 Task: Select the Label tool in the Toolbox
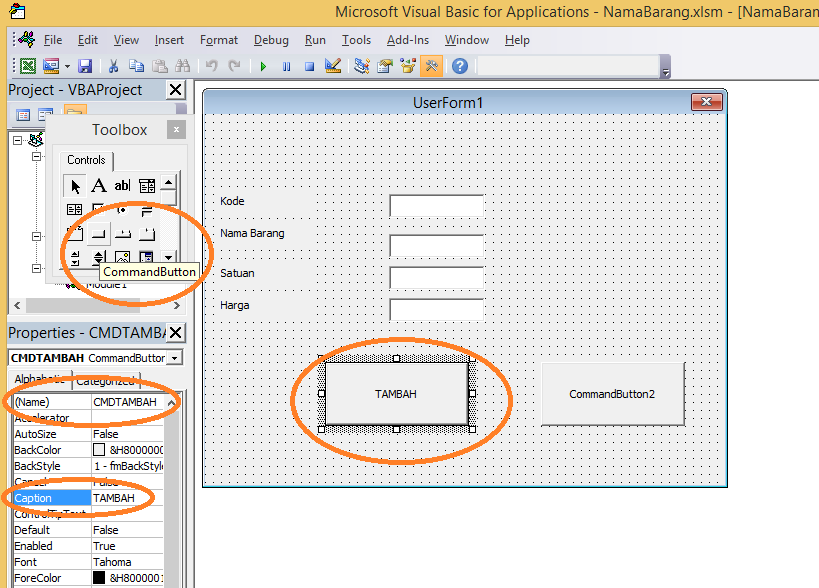click(x=98, y=186)
